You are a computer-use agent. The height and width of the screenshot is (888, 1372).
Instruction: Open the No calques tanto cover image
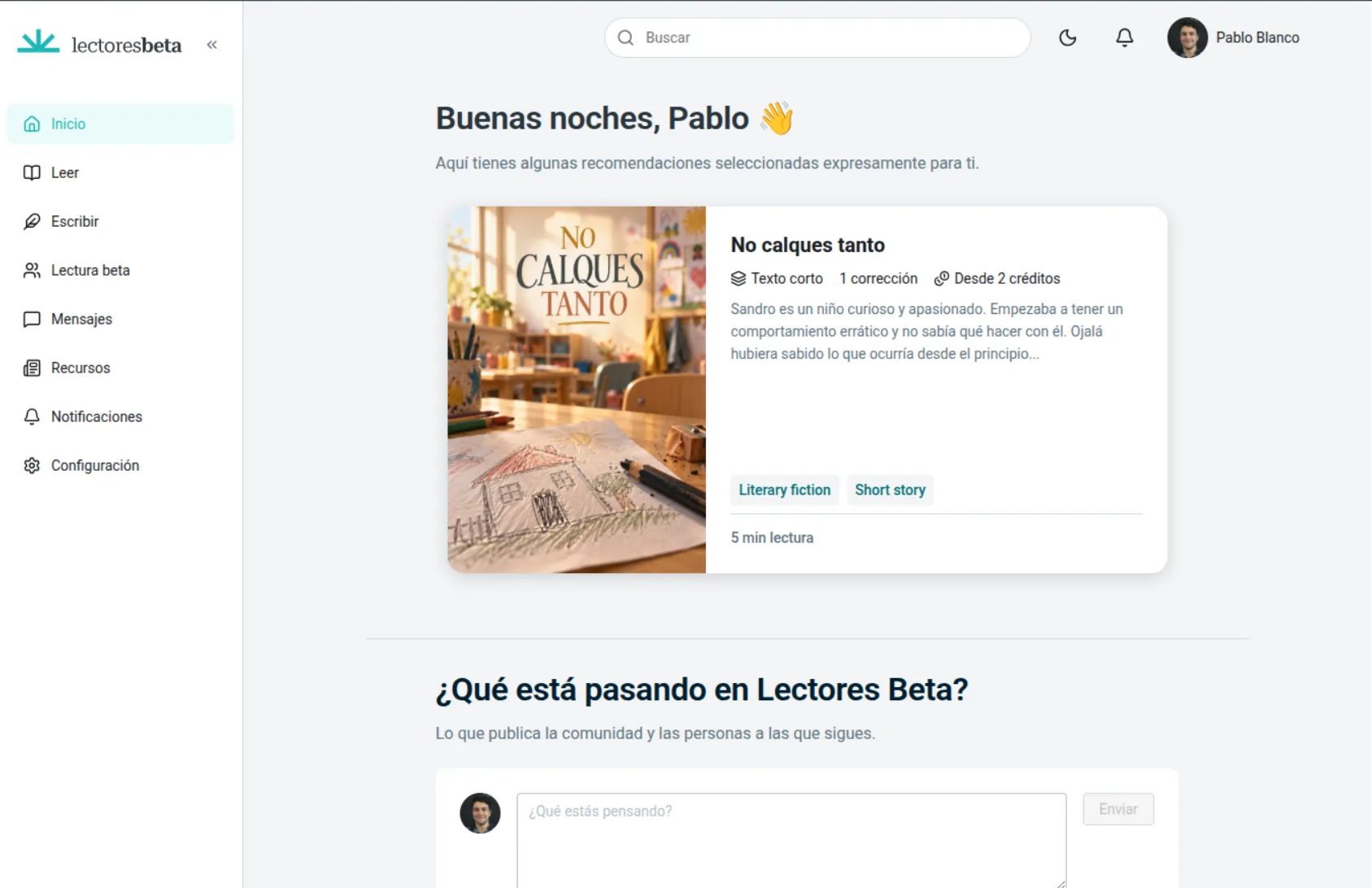[577, 390]
